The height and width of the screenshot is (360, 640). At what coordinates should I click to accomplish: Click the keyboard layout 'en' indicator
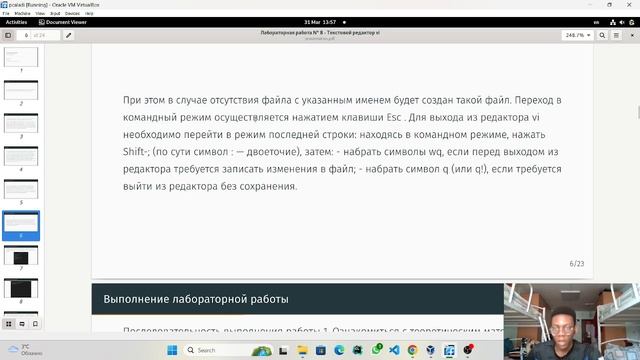[x=596, y=22]
